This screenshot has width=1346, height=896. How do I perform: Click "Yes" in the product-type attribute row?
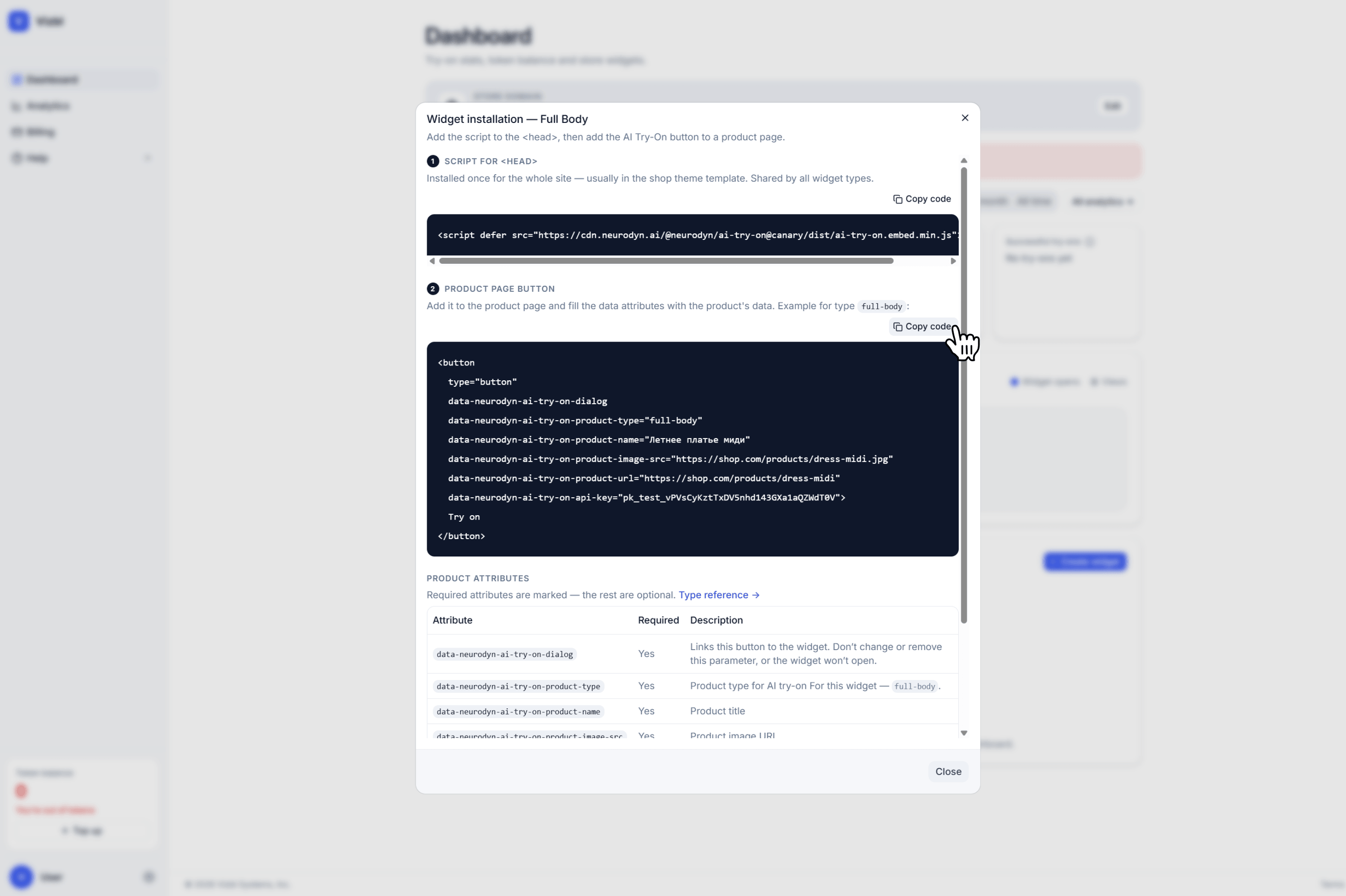point(646,686)
